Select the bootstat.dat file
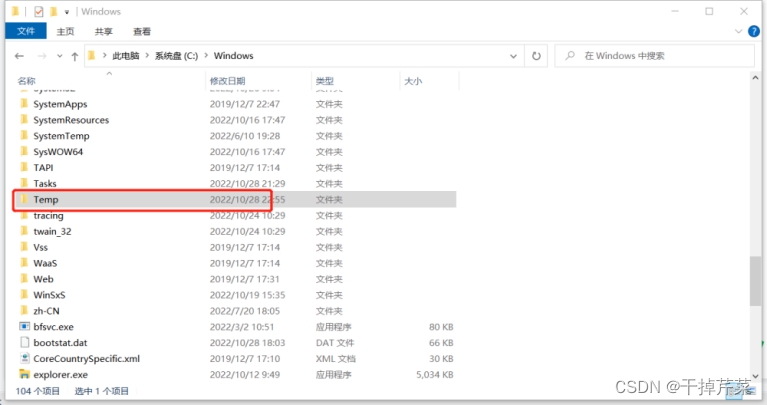Image resolution: width=767 pixels, height=405 pixels. coord(60,343)
